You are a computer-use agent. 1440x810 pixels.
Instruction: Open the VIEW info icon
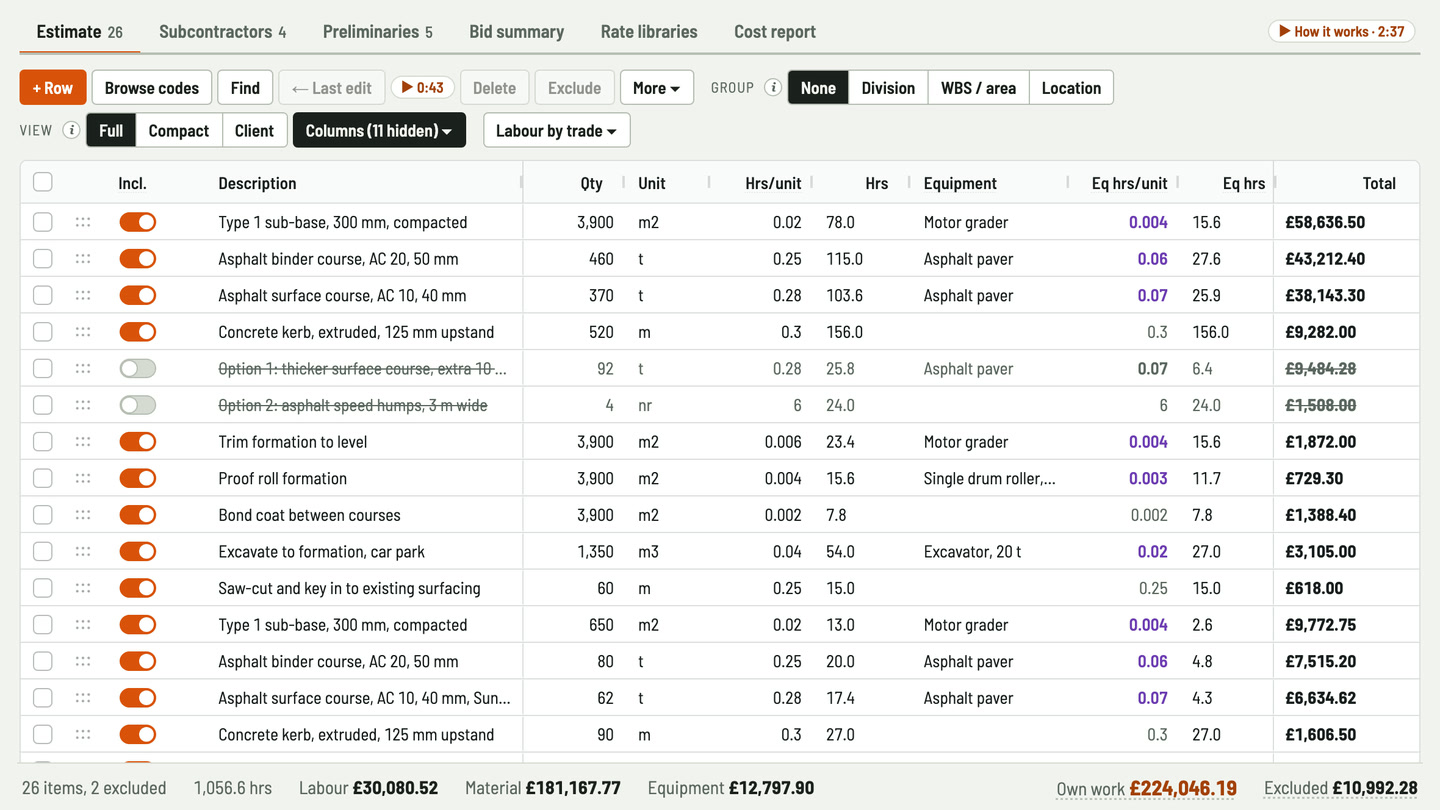71,130
